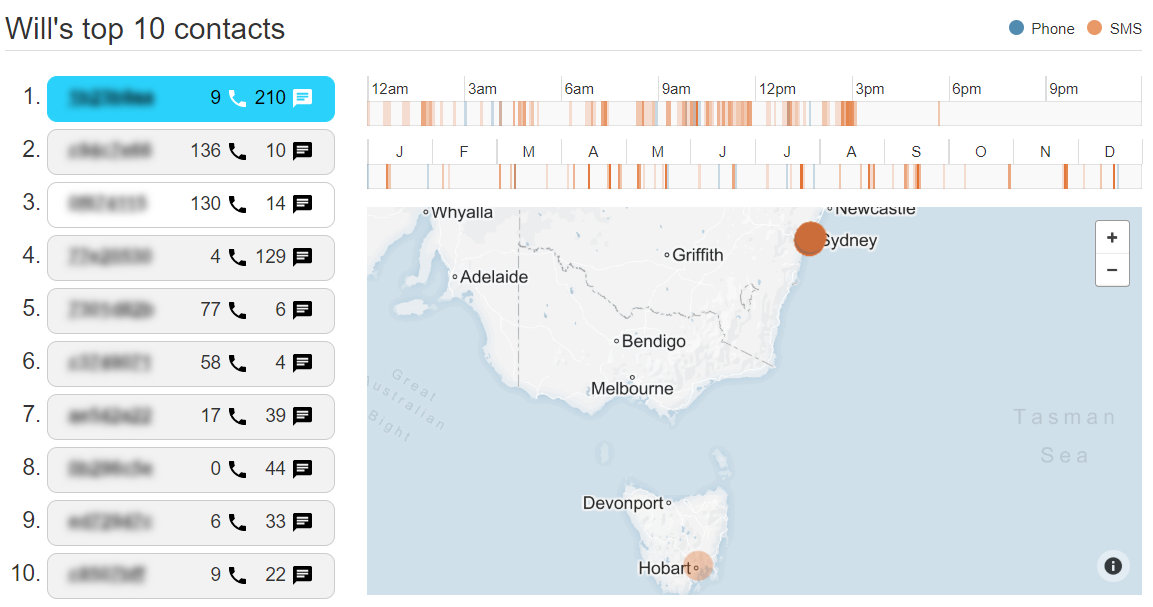This screenshot has width=1153, height=607.
Task: Select contact number 1 highlighted in blue
Action: click(x=190, y=99)
